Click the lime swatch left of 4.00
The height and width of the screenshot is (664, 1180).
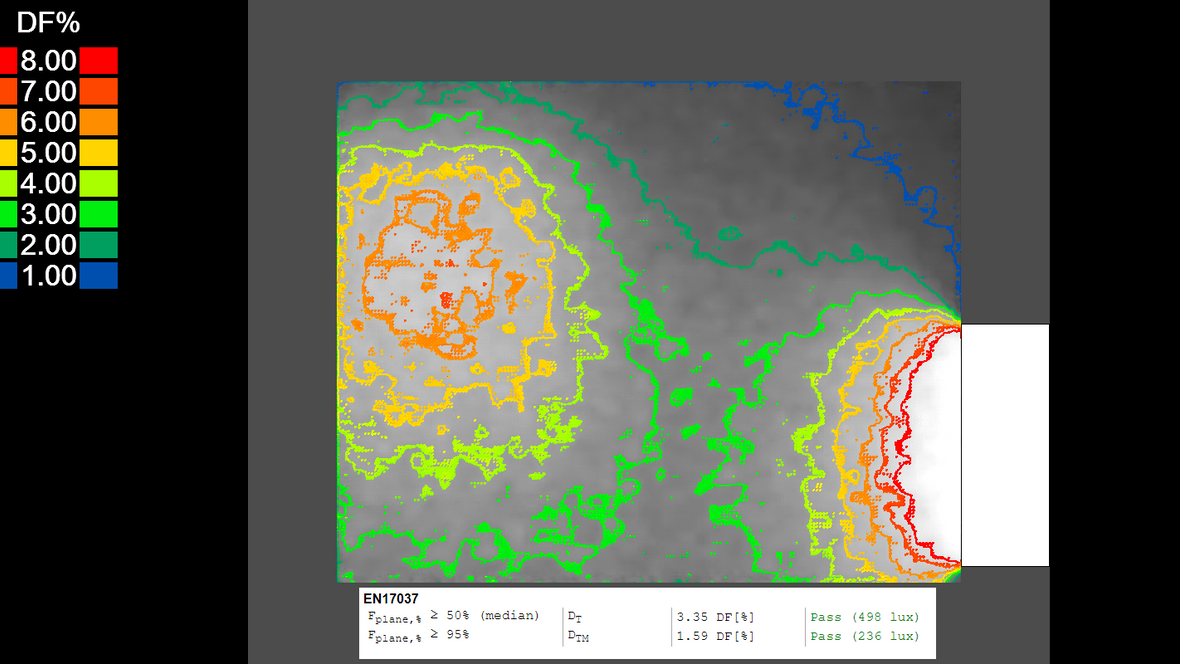click(8, 184)
